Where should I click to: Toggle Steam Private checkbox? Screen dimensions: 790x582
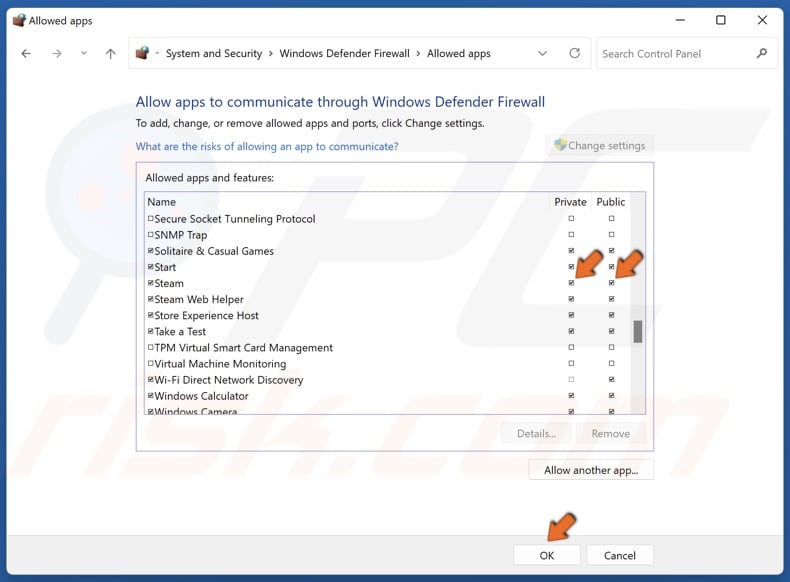571,283
